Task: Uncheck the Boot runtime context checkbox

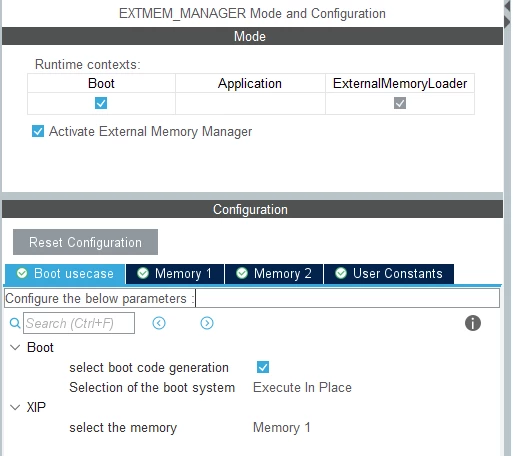Action: click(x=101, y=103)
